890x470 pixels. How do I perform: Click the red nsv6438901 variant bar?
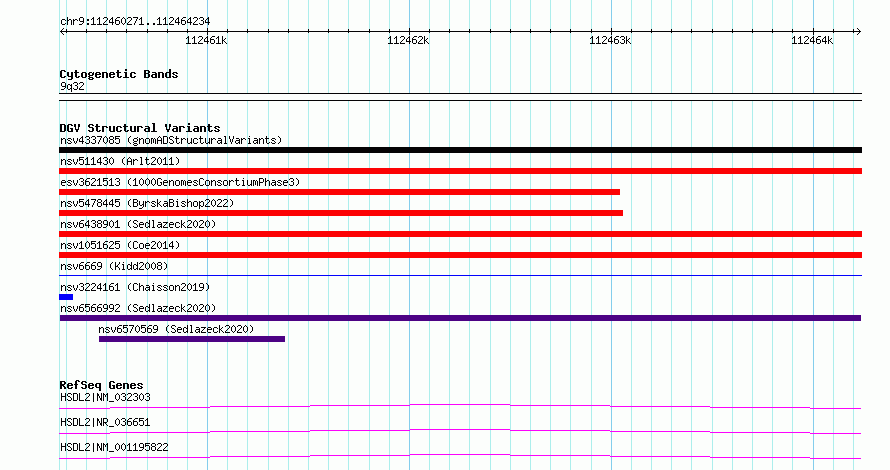click(x=460, y=234)
